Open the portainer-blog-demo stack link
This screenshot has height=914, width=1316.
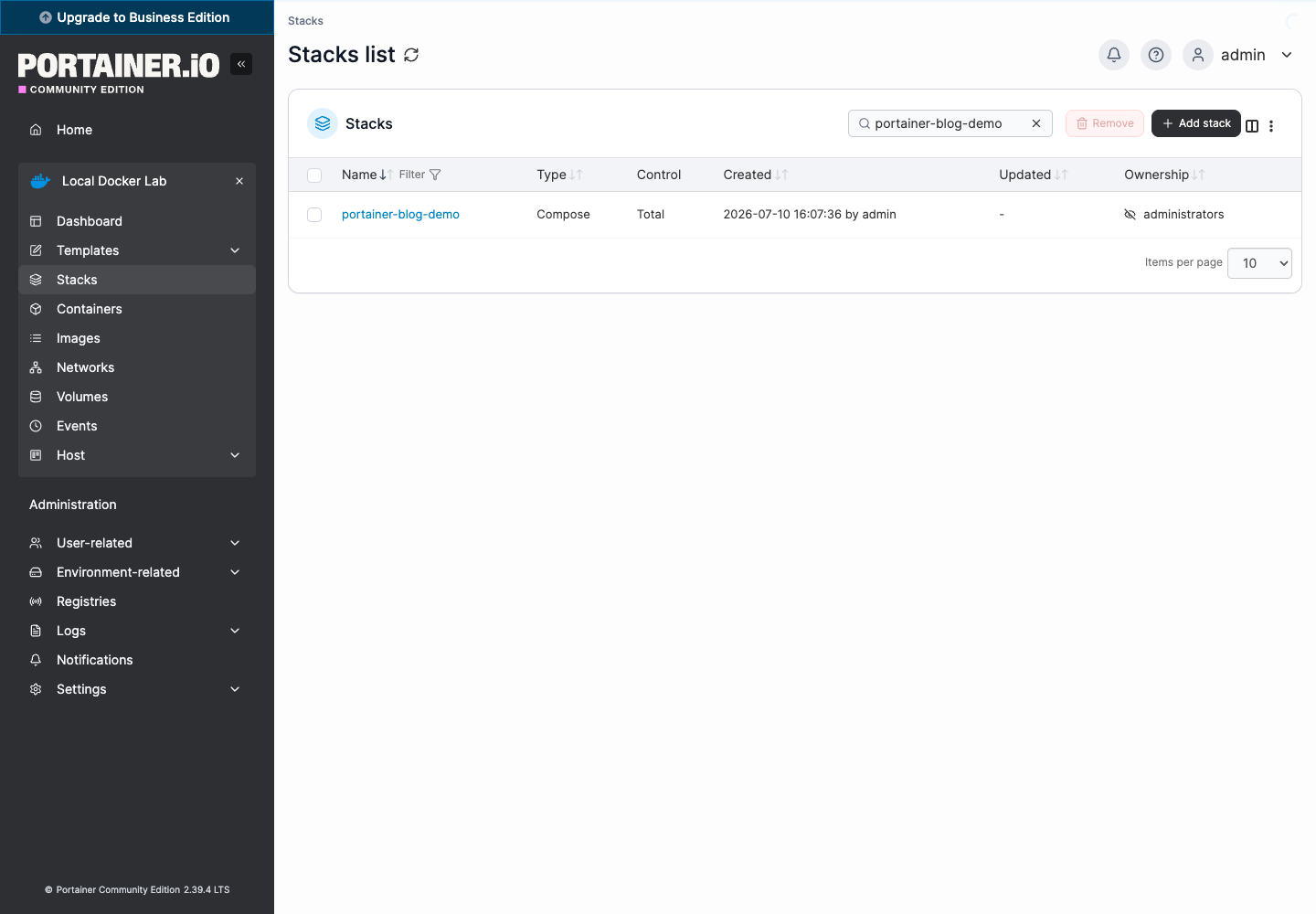[400, 215]
